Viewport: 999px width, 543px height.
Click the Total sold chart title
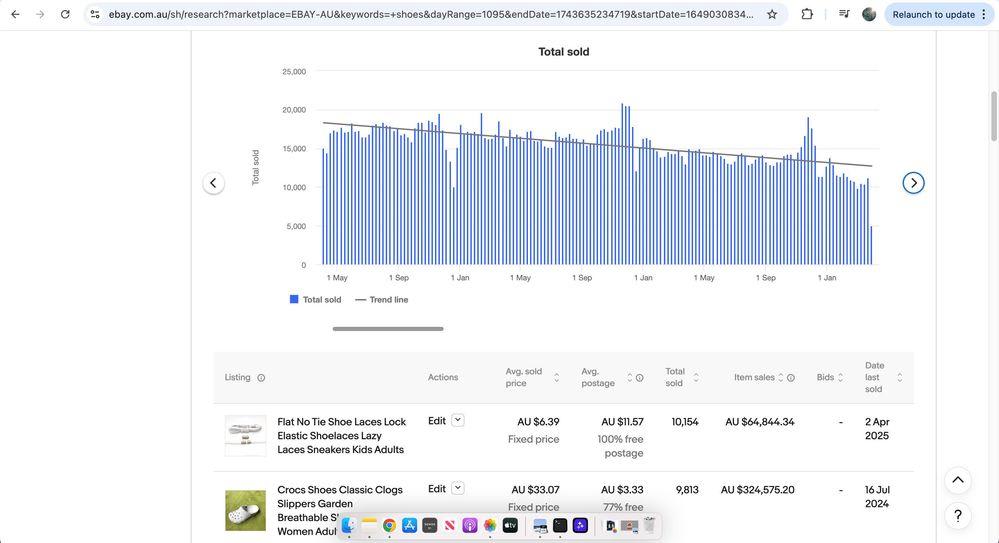click(x=564, y=52)
